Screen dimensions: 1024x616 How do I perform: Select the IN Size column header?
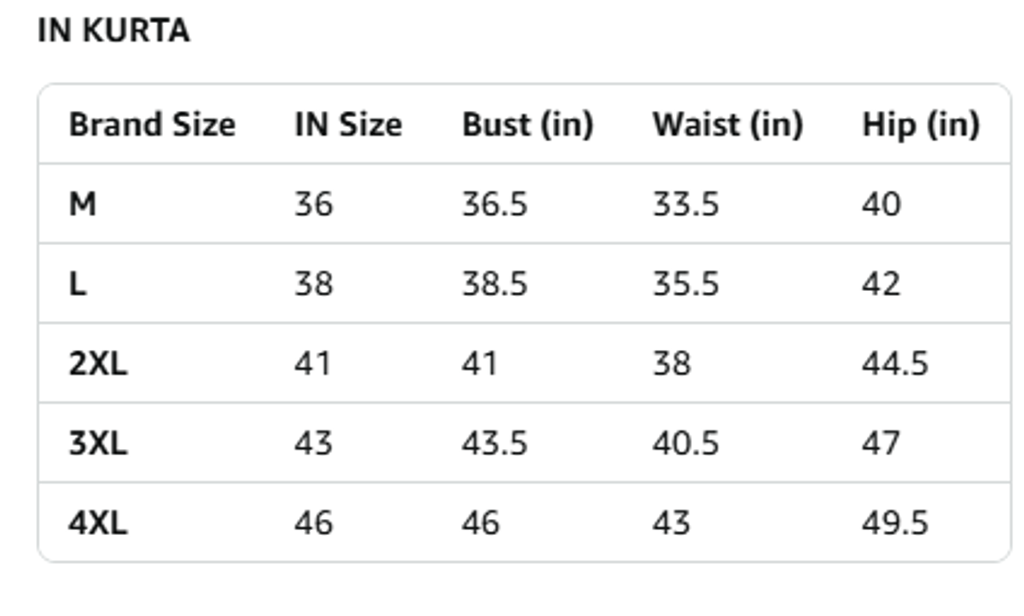[348, 124]
